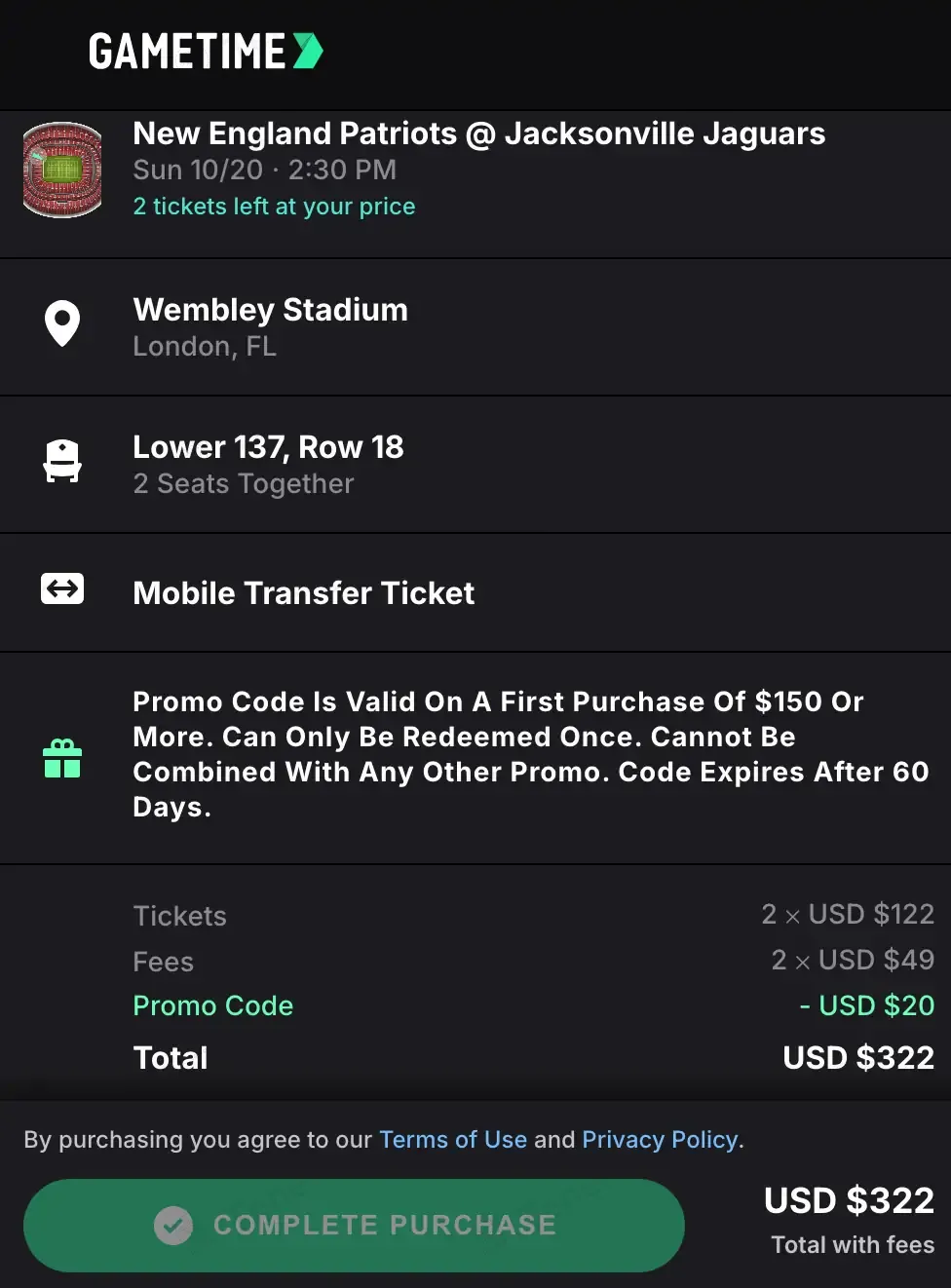The width and height of the screenshot is (951, 1288).
Task: Click the USD $20 promo discount amount
Action: (x=866, y=1005)
